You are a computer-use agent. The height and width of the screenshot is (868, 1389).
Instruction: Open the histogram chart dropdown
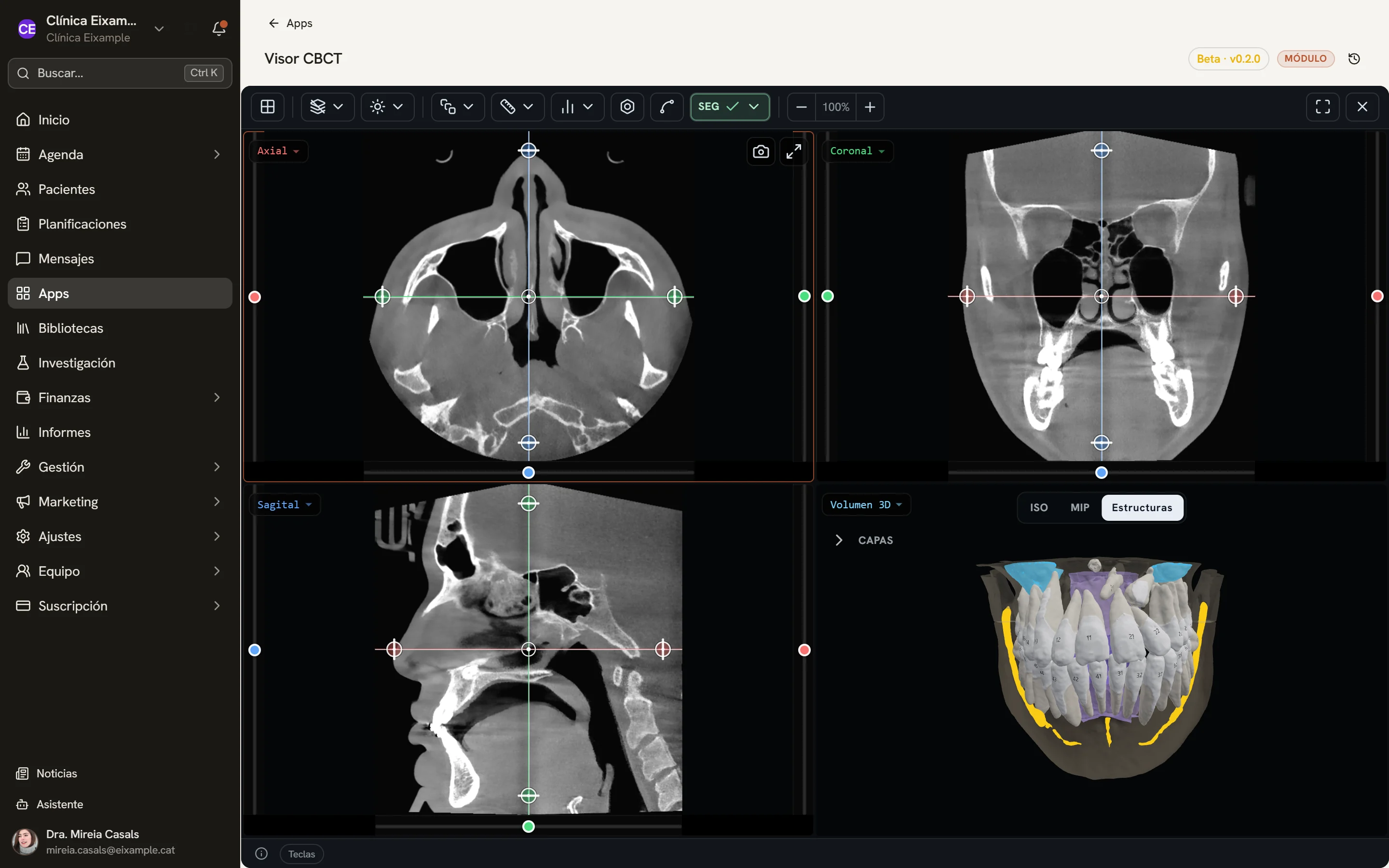coord(577,107)
